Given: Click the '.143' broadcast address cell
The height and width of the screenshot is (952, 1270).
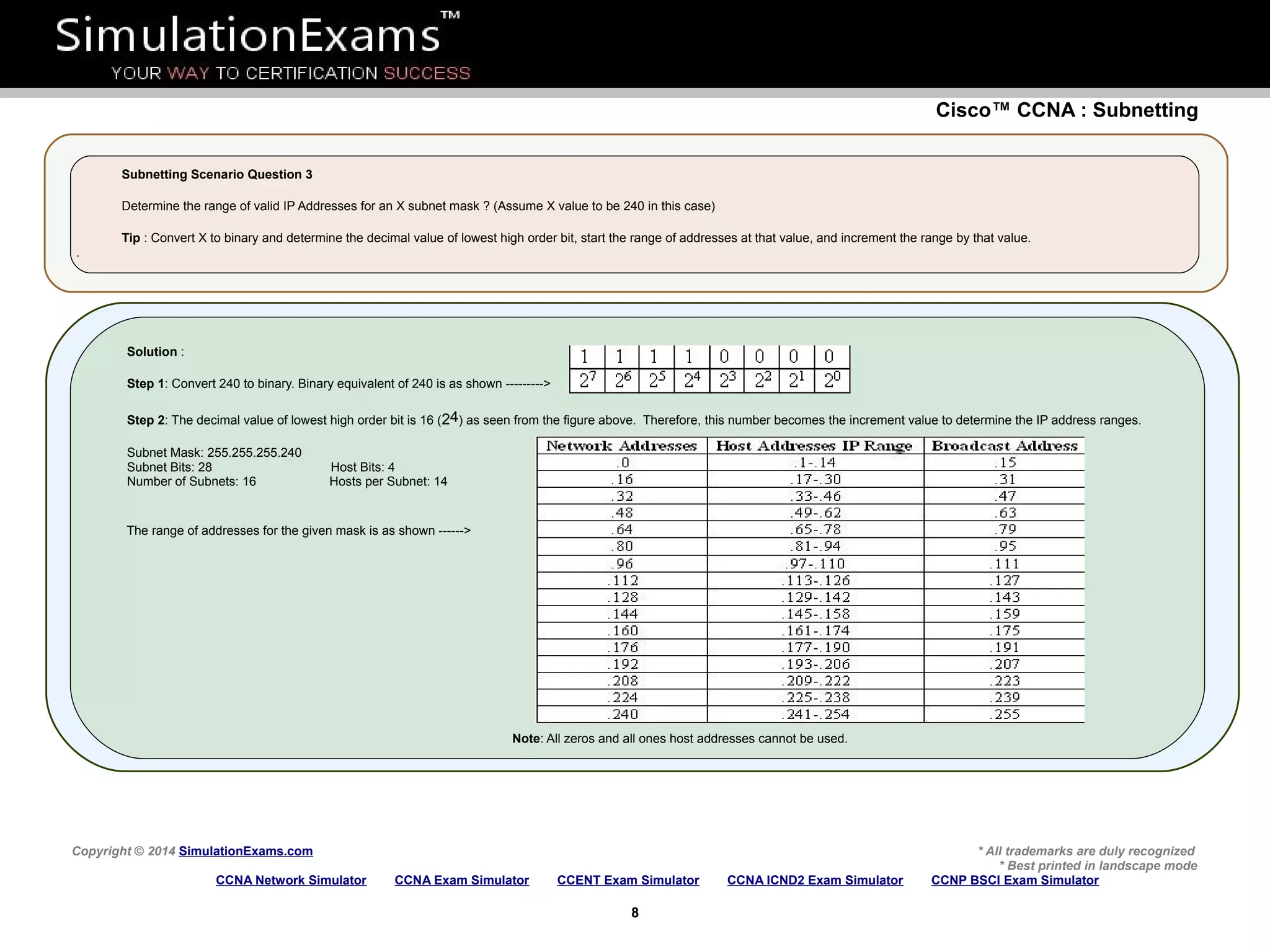Looking at the screenshot, I should point(1005,597).
